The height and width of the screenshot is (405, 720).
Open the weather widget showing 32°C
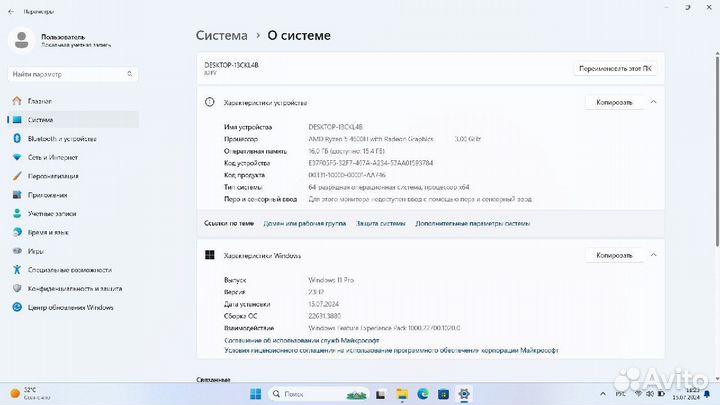[30, 394]
